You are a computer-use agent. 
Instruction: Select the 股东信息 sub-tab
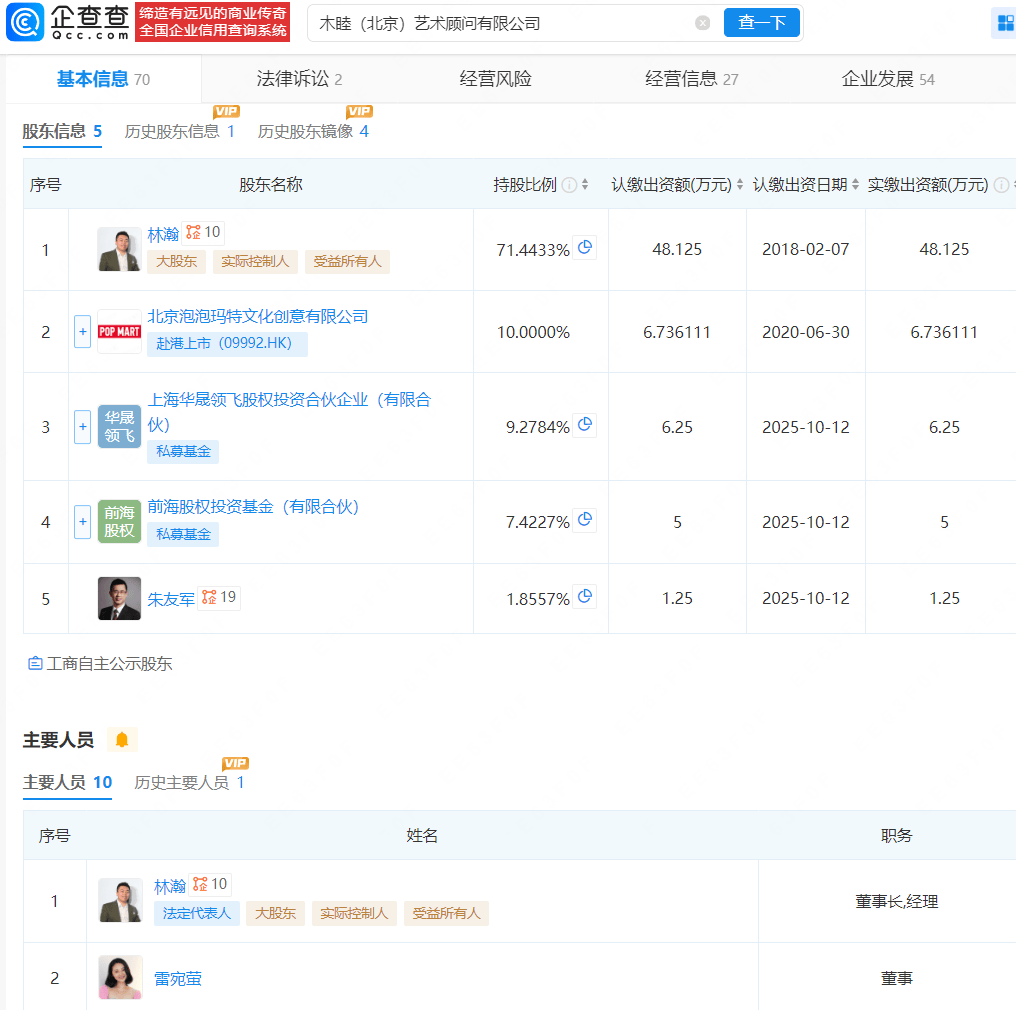point(62,132)
